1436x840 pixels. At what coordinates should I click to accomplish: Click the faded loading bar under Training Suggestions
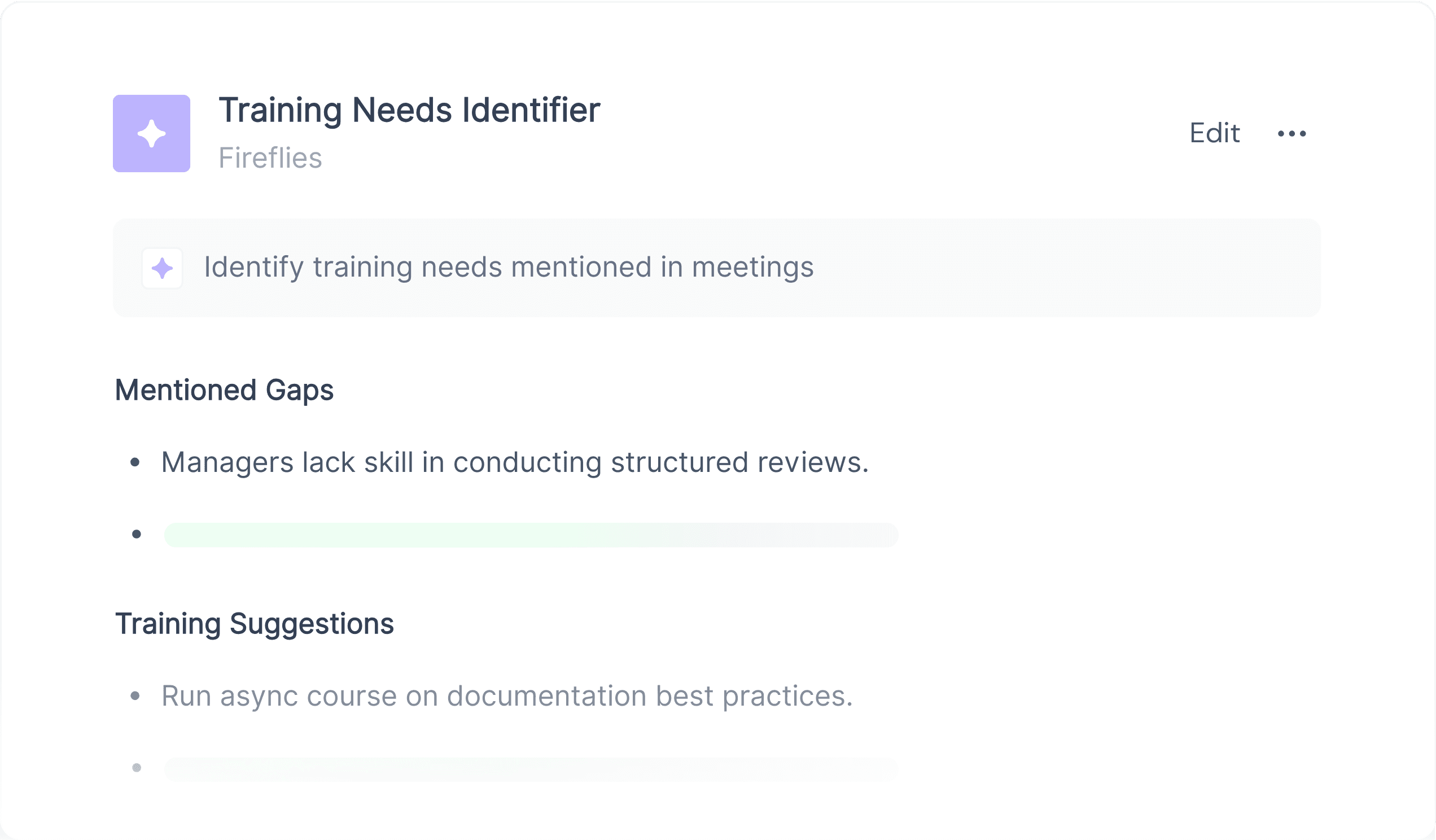pyautogui.click(x=531, y=769)
